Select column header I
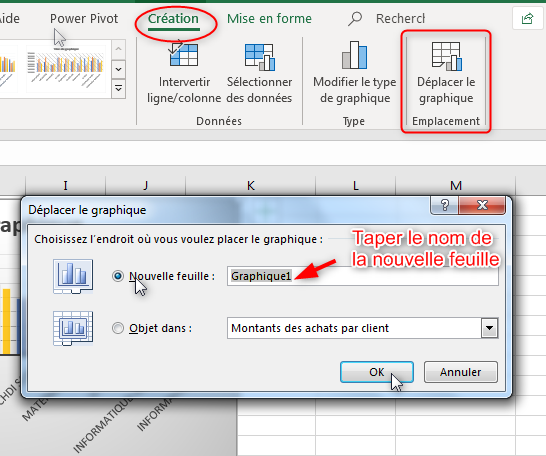The width and height of the screenshot is (546, 456). coord(65,186)
